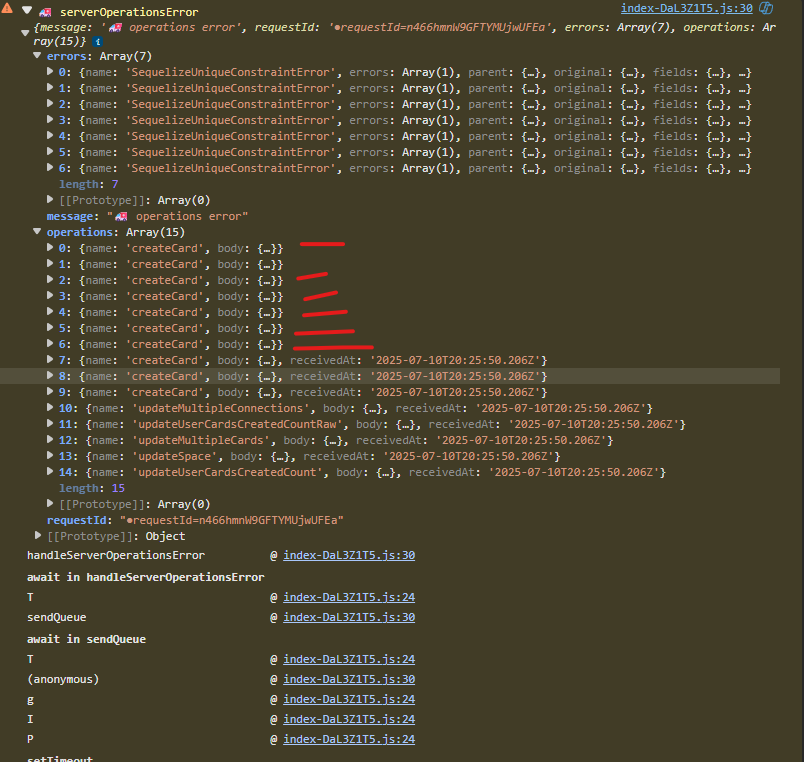Expand error 6 SequelizeUniqueConstraintError entry

point(51,169)
